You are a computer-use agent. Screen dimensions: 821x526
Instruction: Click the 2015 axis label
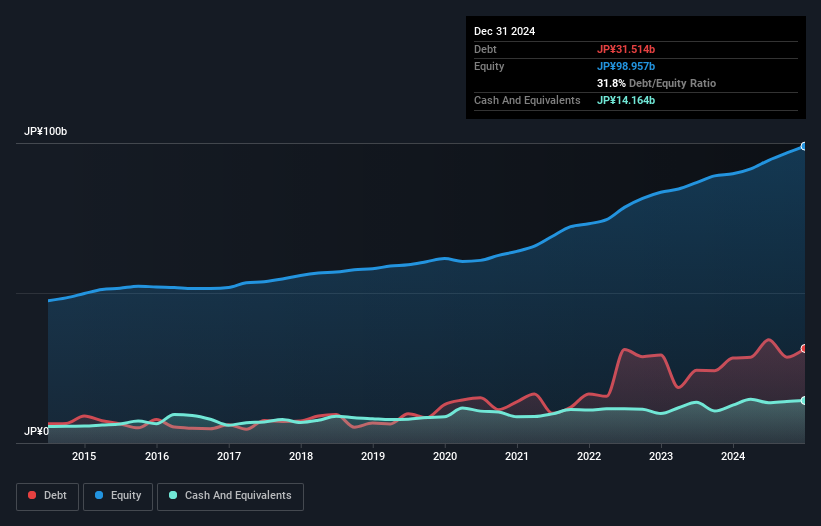[x=84, y=456]
